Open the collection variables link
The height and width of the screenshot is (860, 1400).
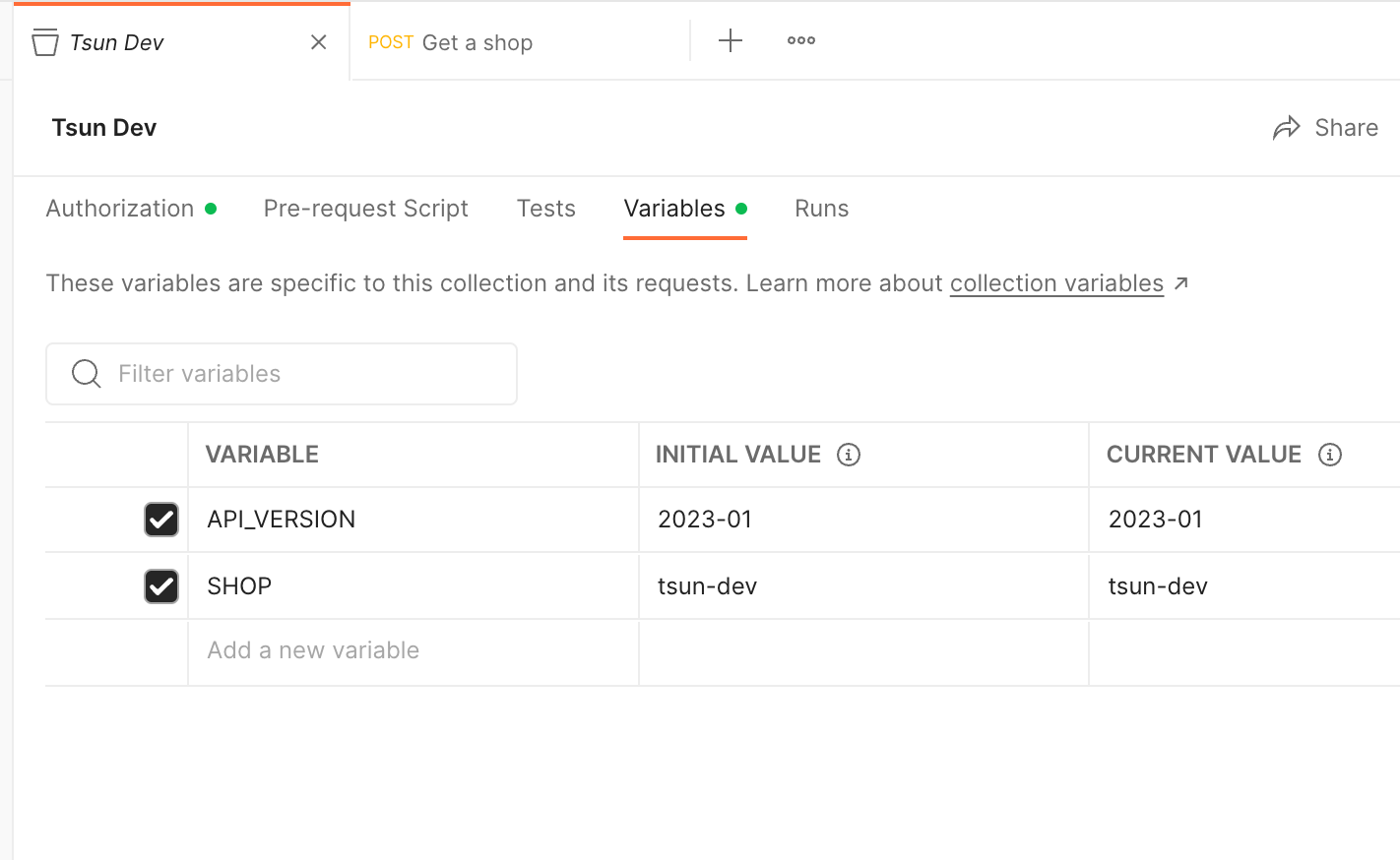click(1056, 283)
